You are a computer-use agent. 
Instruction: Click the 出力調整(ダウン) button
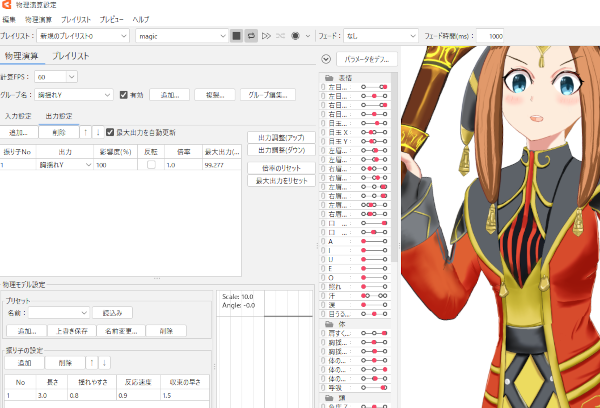click(x=281, y=150)
